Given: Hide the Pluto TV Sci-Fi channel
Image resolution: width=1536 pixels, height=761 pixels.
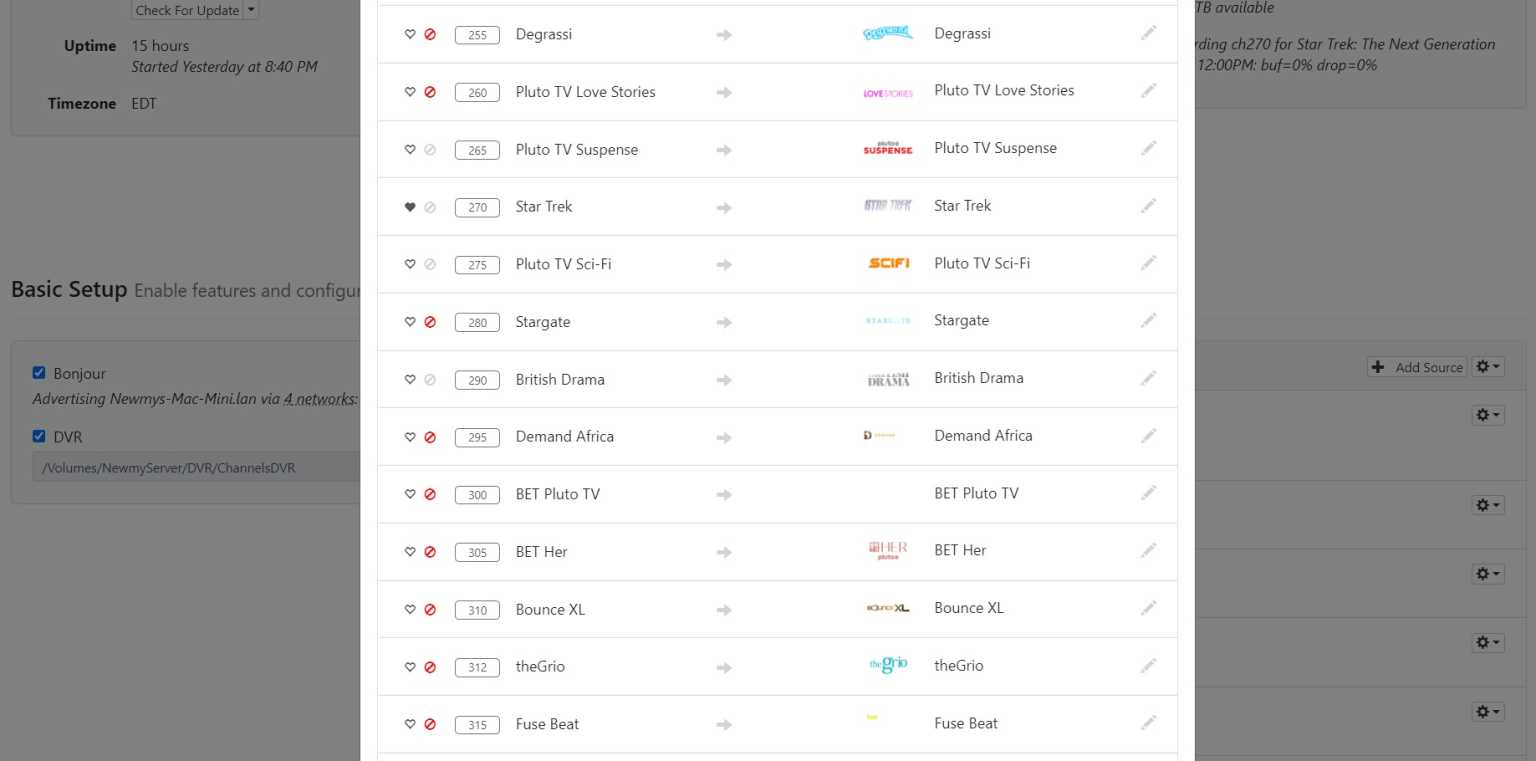Looking at the screenshot, I should (430, 264).
